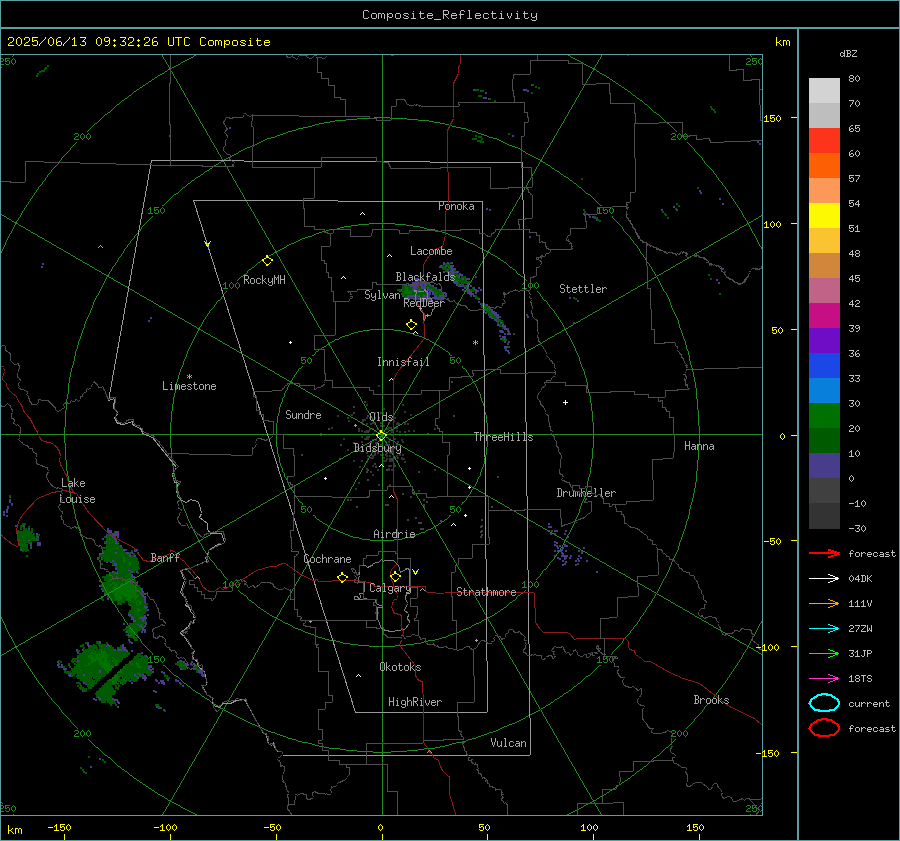Pick the cyan 27ZW arrow legend icon
This screenshot has height=841, width=900.
(824, 629)
